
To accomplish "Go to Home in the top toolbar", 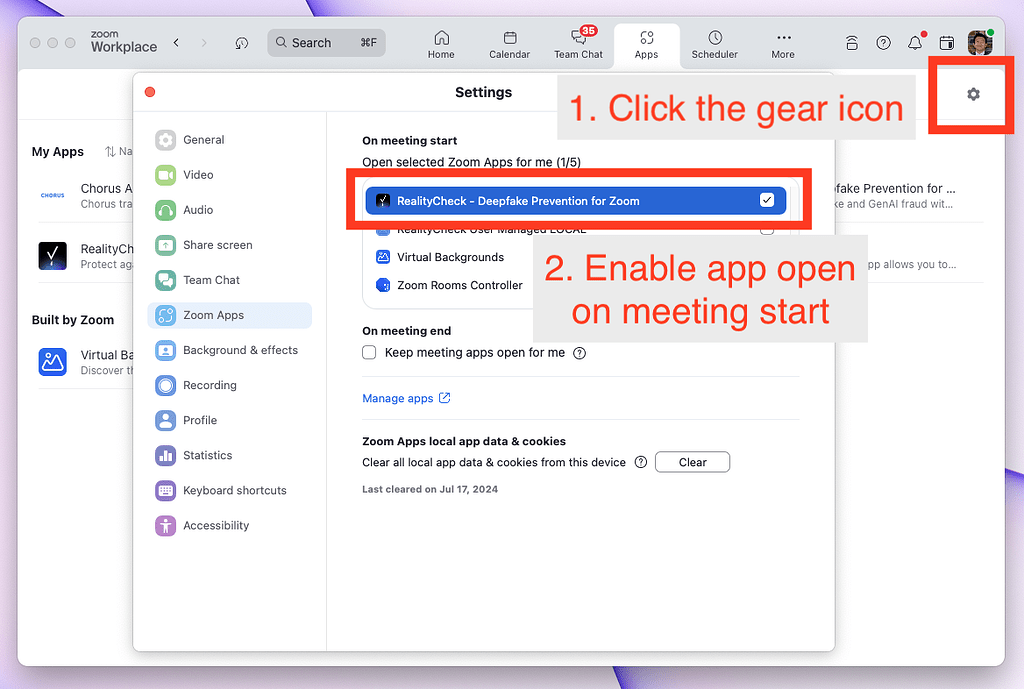I will (x=441, y=44).
